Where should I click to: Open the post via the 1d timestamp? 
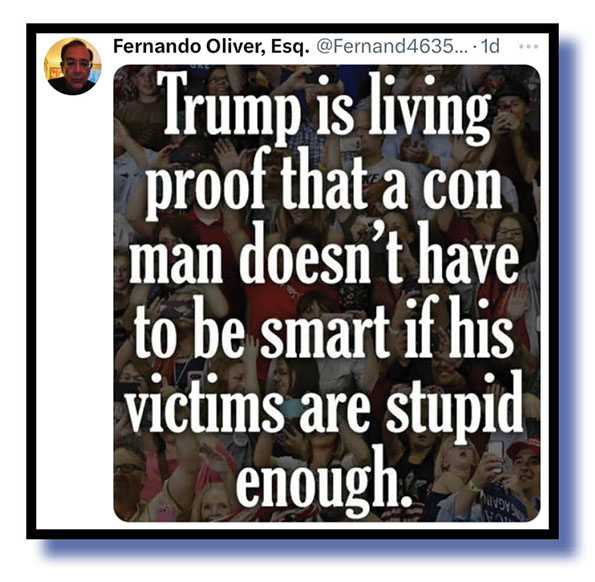click(490, 47)
